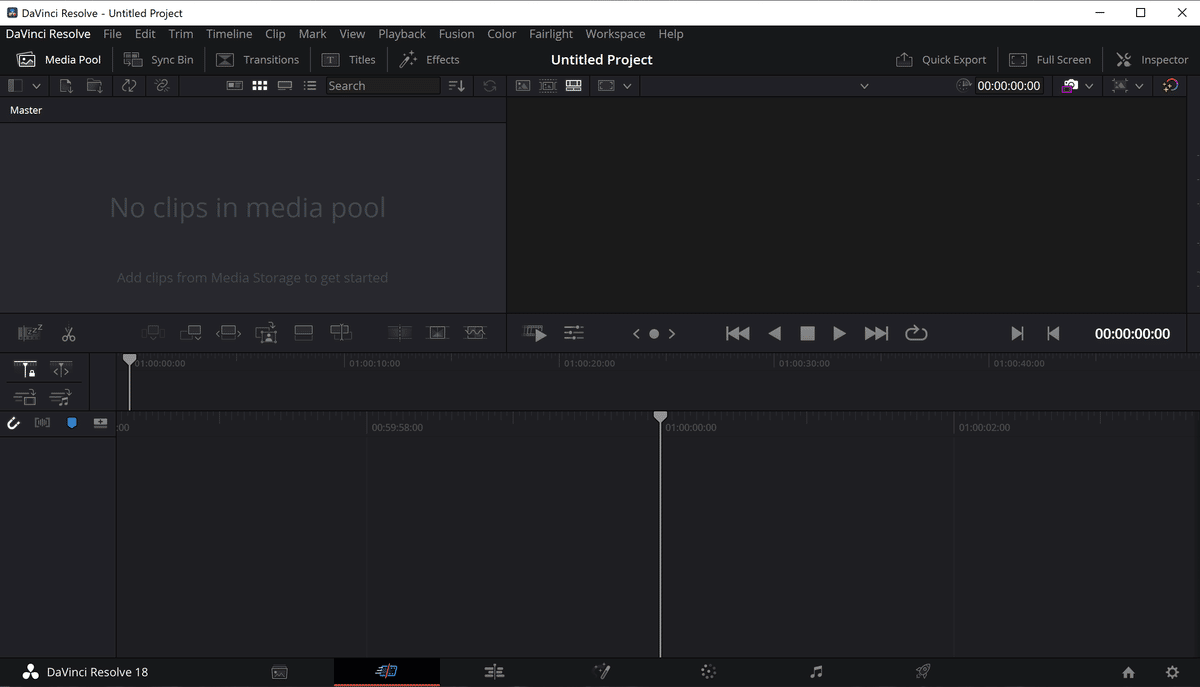Click the Full Screen button
The height and width of the screenshot is (687, 1200).
click(1050, 60)
